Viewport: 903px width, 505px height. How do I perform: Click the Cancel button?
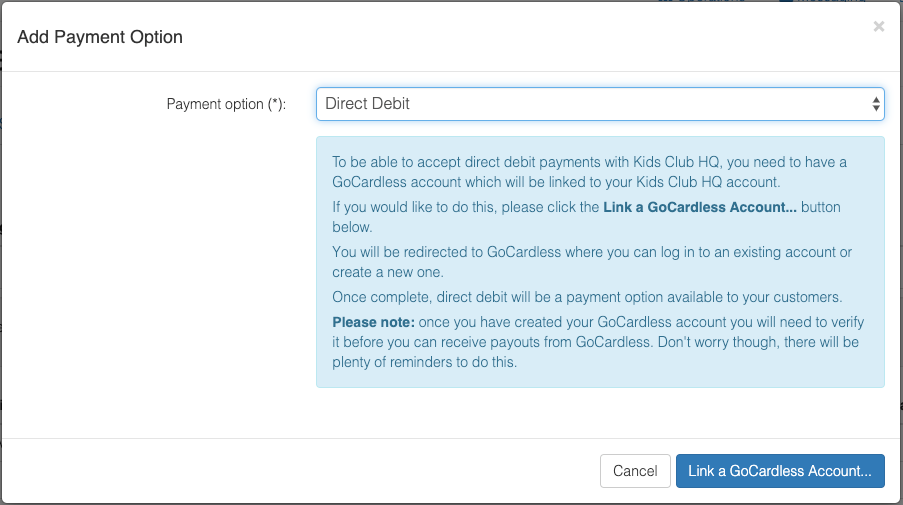(x=635, y=471)
